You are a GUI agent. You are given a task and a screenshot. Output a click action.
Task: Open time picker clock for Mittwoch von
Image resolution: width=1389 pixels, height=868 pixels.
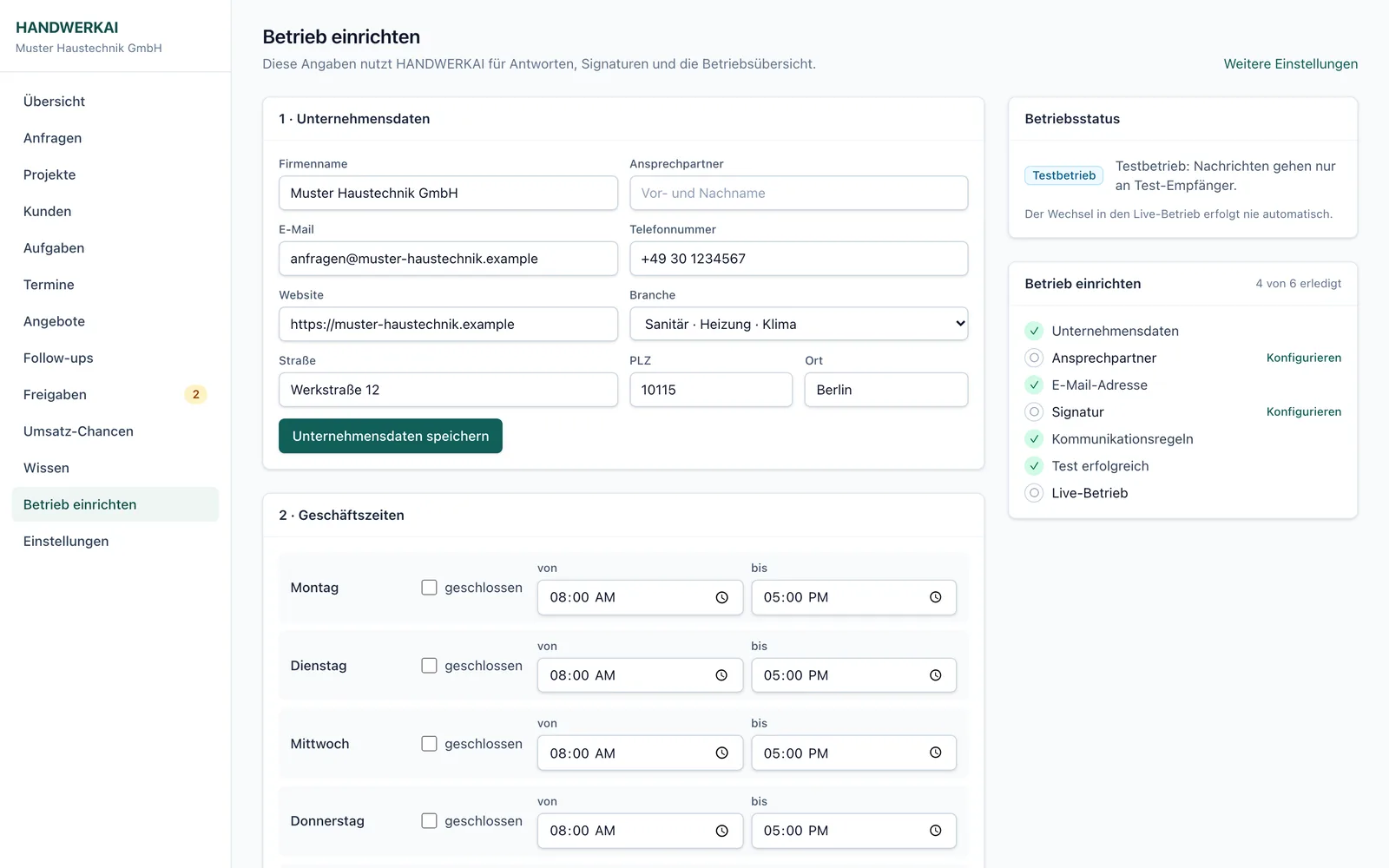[721, 753]
